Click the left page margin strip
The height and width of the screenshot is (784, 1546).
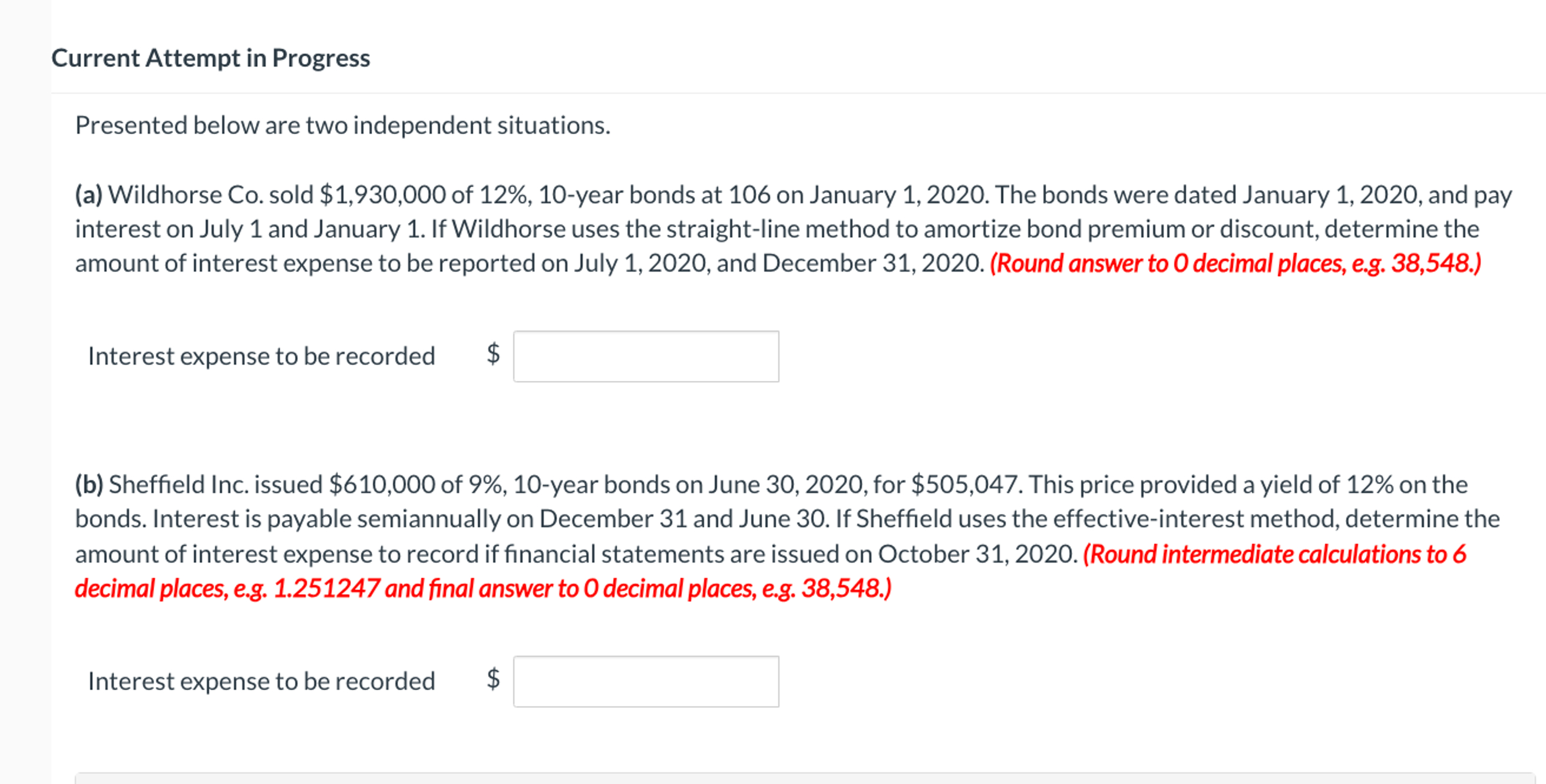pyautogui.click(x=24, y=390)
